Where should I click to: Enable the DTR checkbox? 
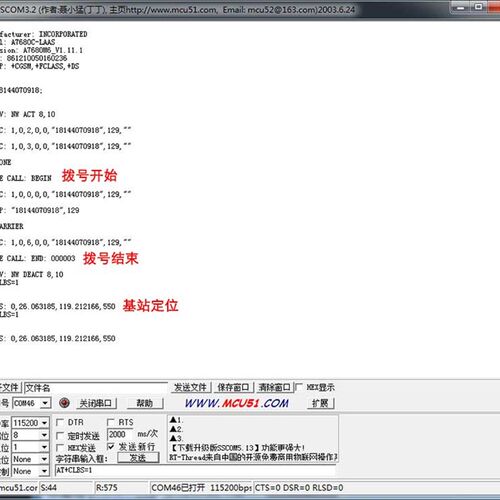pyautogui.click(x=60, y=422)
